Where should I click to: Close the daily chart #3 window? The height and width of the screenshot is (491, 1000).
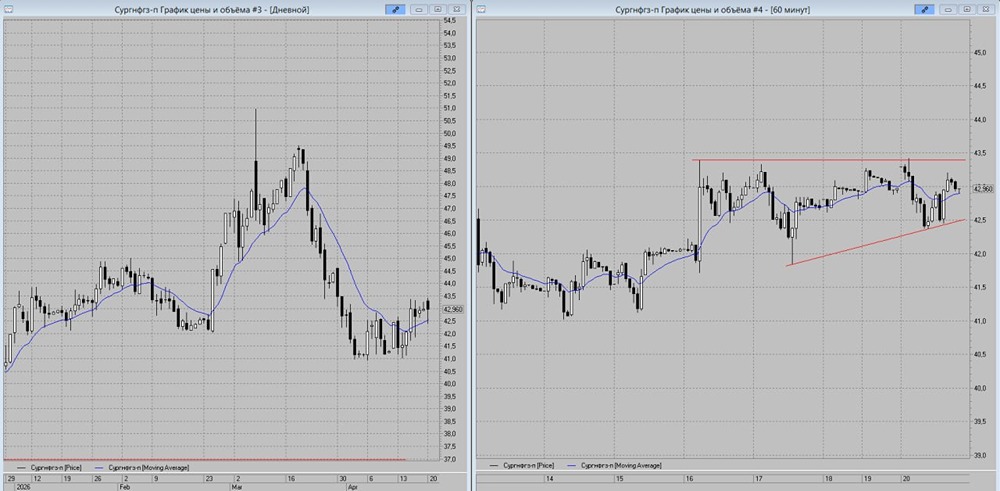tap(457, 10)
